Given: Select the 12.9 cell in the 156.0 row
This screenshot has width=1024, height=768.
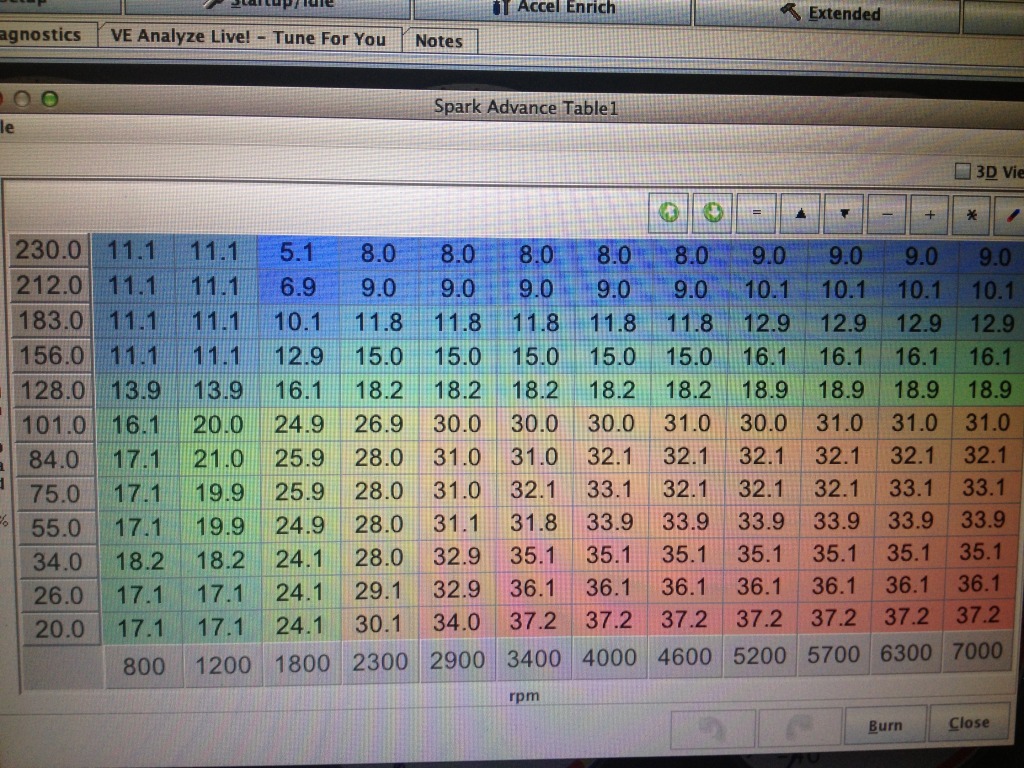Looking at the screenshot, I should click(x=298, y=357).
